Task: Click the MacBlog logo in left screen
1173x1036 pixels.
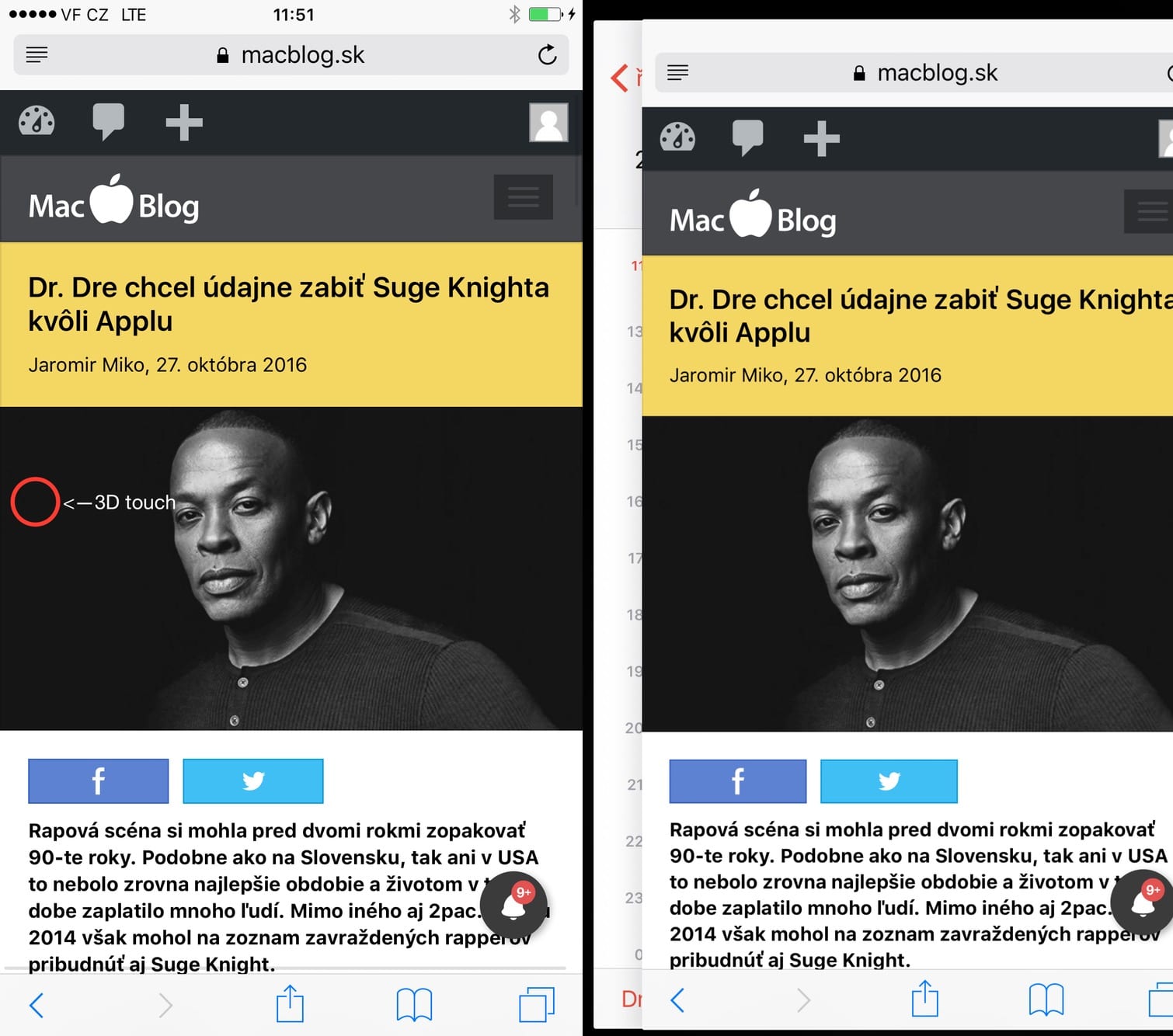Action: click(114, 200)
